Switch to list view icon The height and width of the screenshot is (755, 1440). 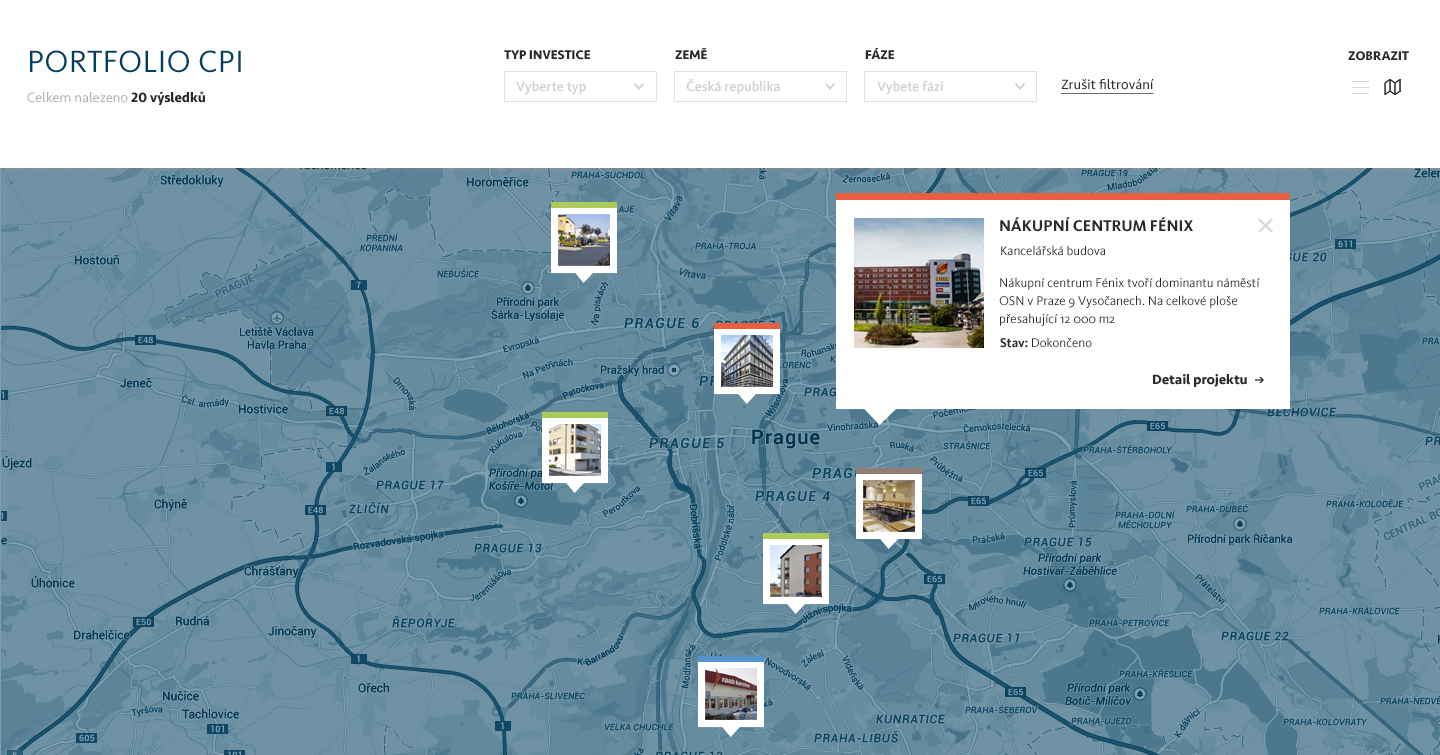coord(1360,88)
